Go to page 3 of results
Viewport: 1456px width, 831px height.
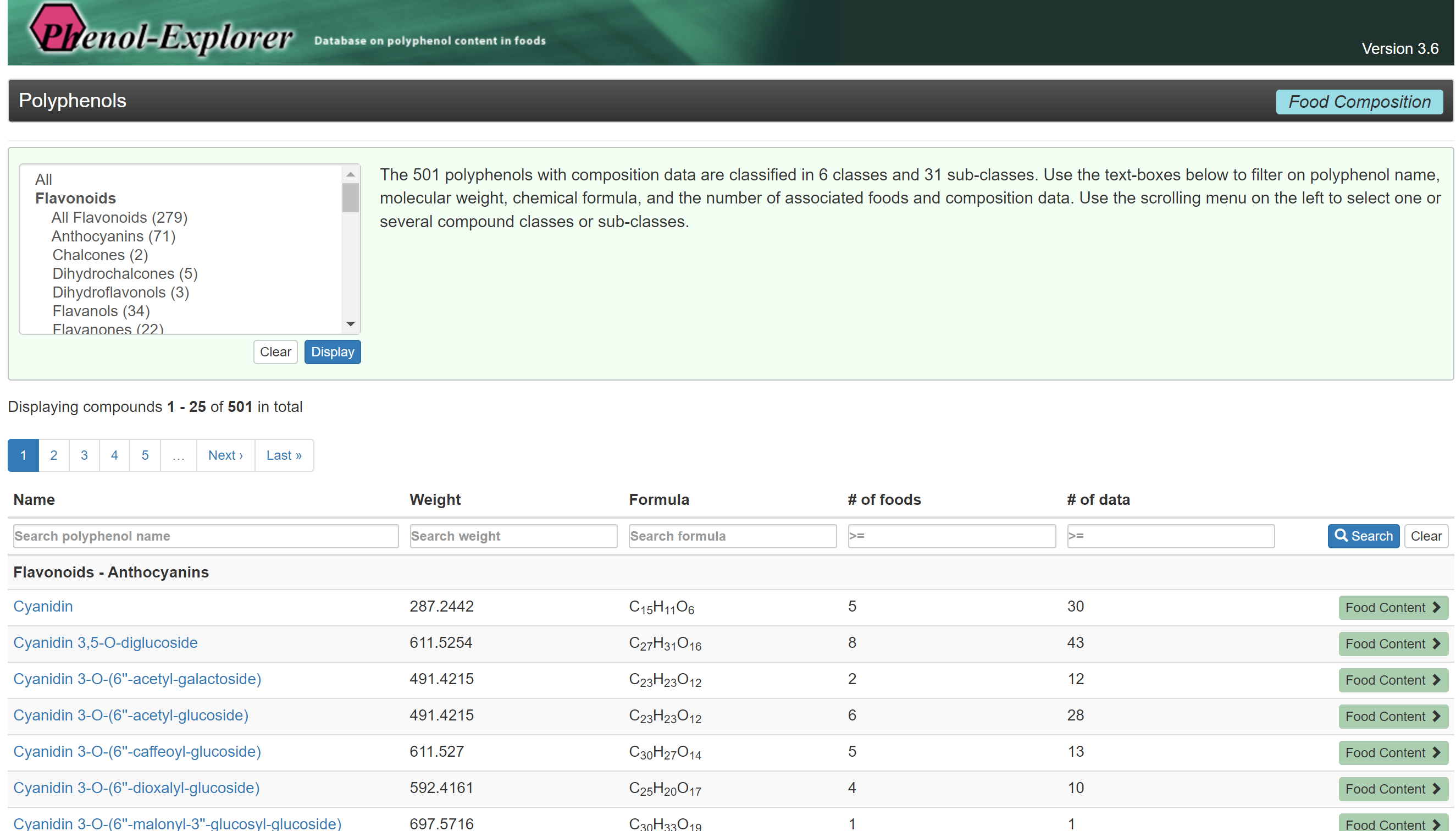[84, 455]
